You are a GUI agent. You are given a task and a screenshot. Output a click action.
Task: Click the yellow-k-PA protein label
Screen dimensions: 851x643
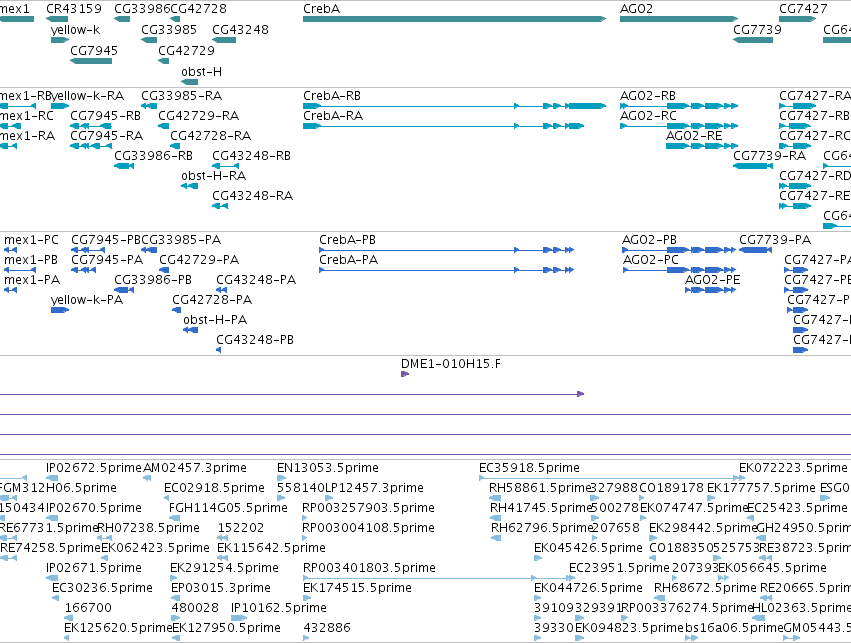(x=87, y=300)
